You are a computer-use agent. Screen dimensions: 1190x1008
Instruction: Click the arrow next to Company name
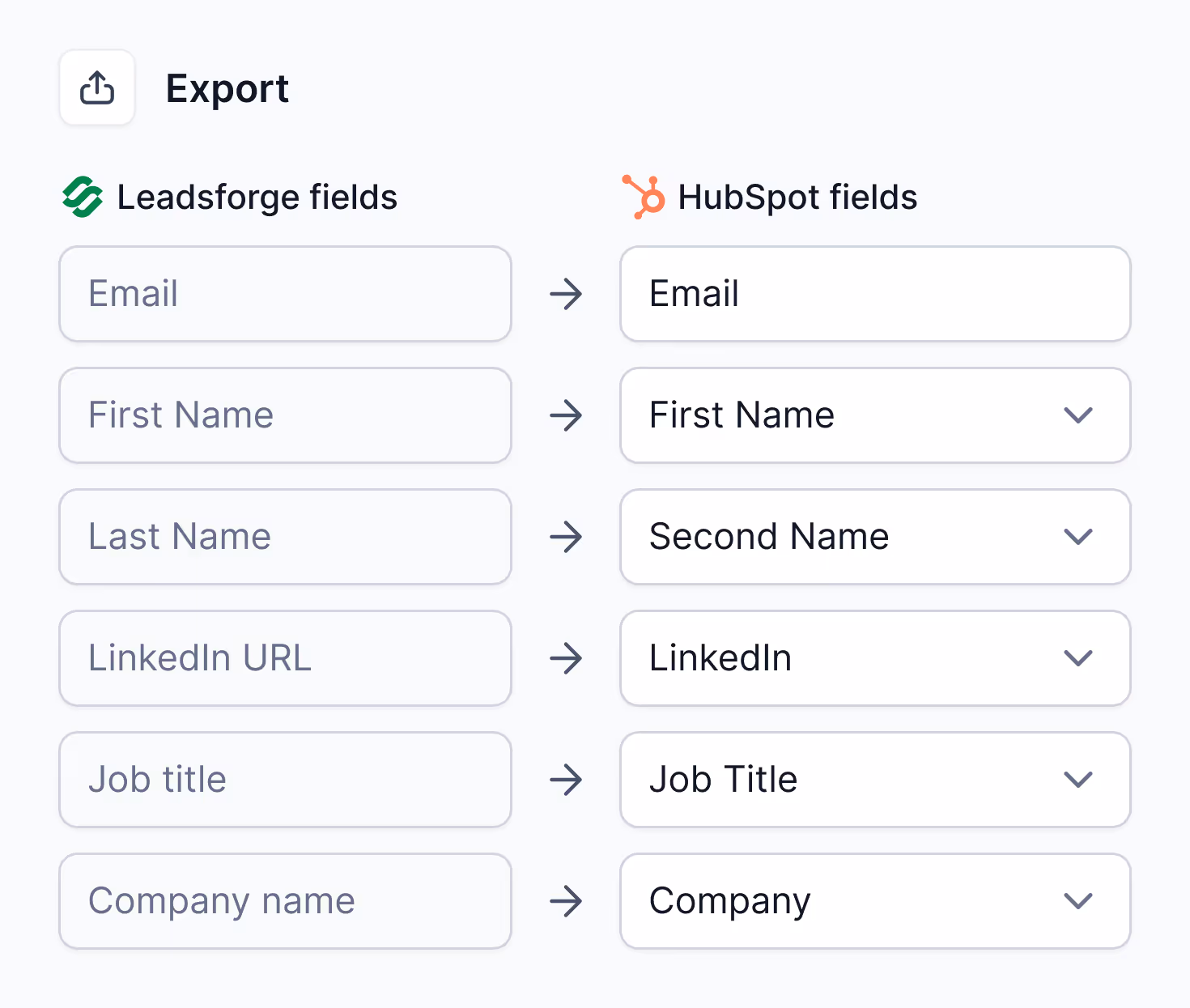(566, 901)
